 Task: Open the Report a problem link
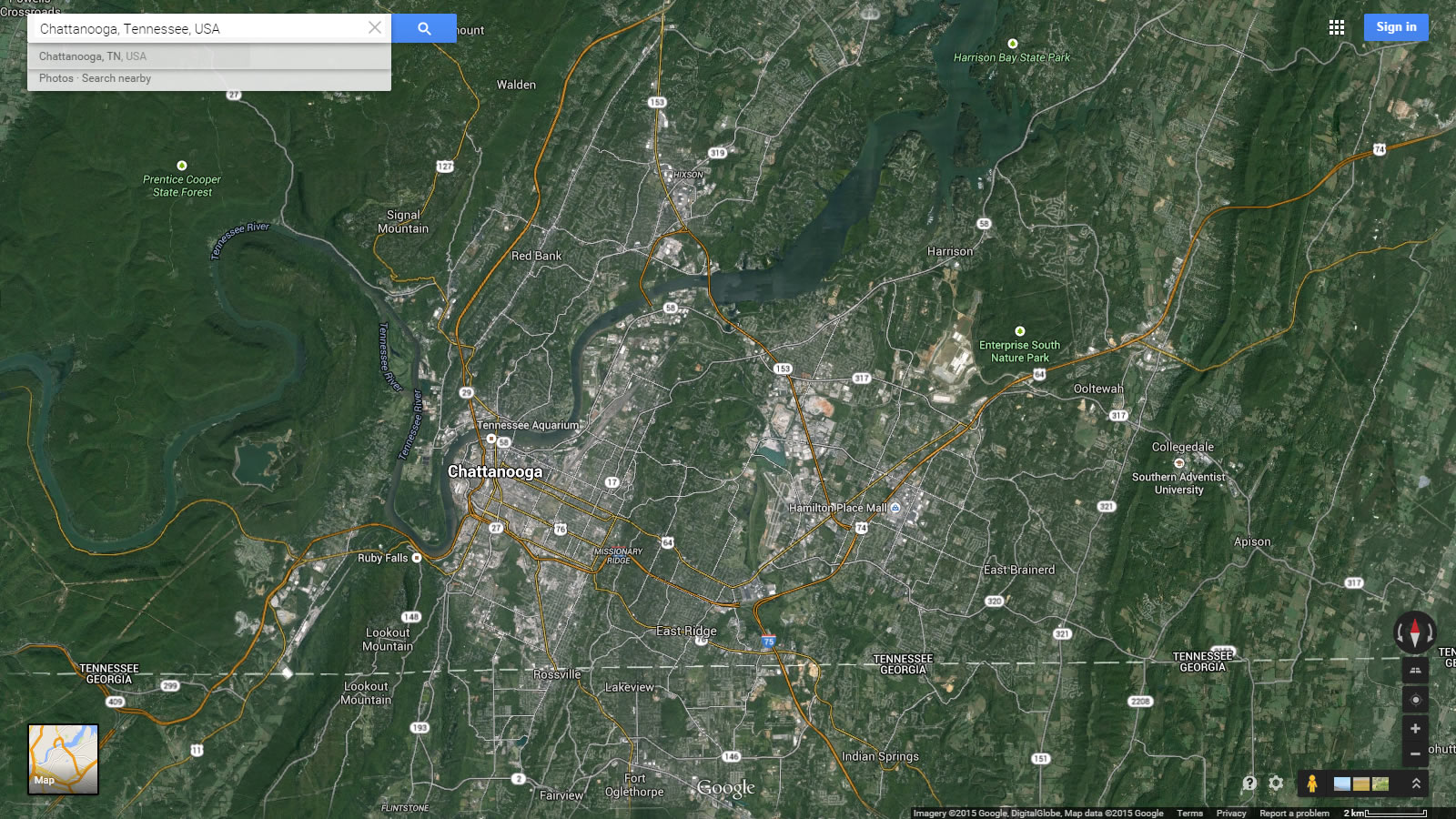tap(1294, 814)
